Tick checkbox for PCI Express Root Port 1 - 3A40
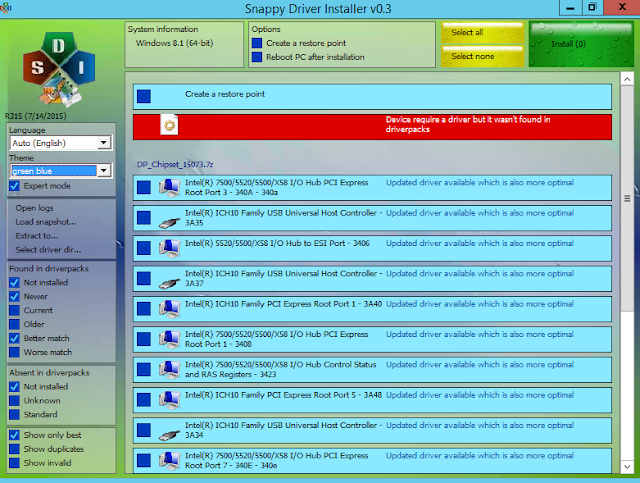640x483 pixels. [144, 309]
